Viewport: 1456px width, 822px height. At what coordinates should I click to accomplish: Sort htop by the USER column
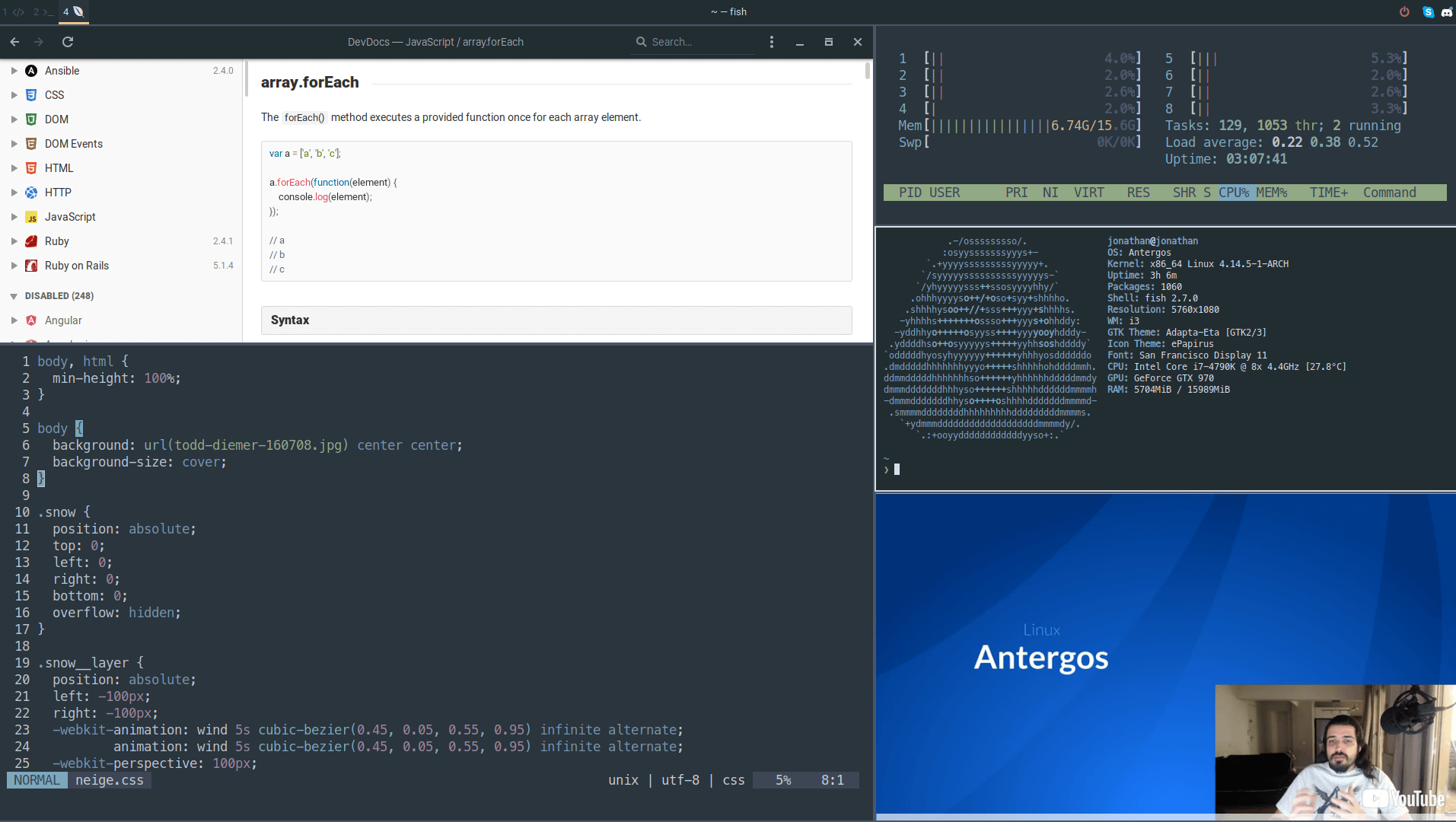click(x=945, y=193)
